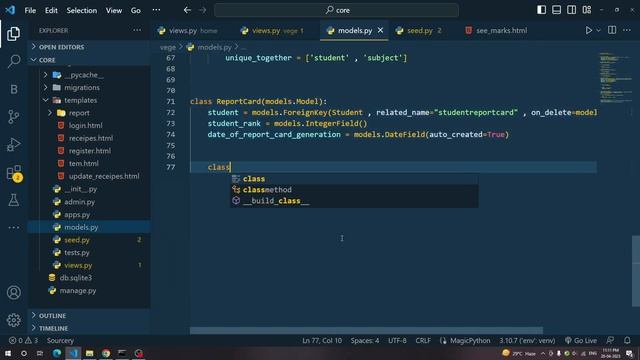640x360 pixels.
Task: Open notifications bell icon
Action: click(627, 340)
